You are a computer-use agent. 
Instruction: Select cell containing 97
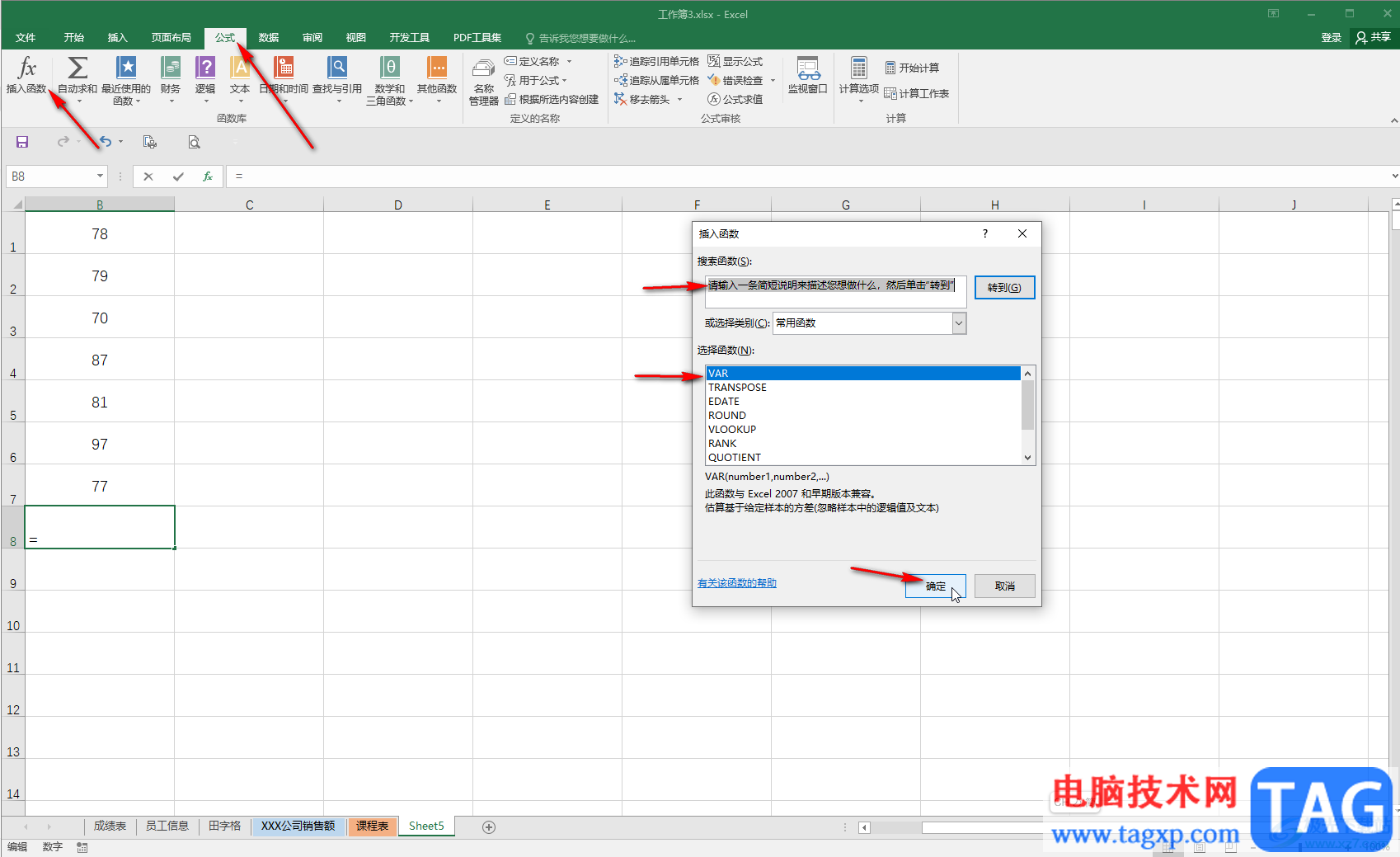pos(100,443)
